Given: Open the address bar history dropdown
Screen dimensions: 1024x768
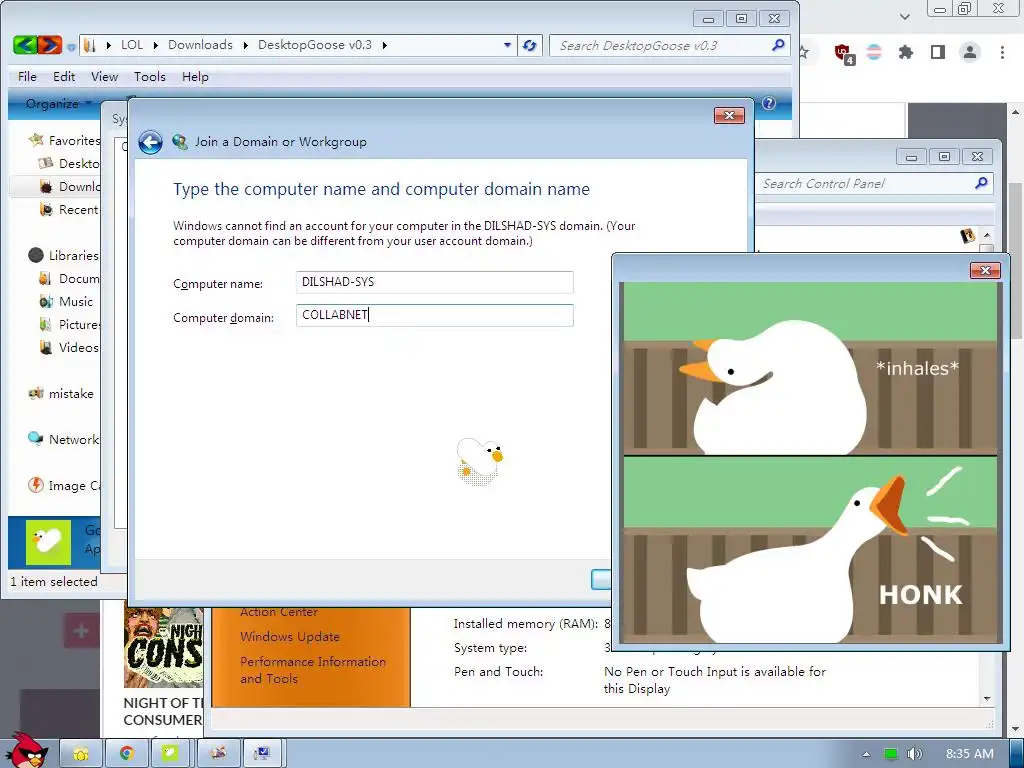Looking at the screenshot, I should [x=507, y=45].
